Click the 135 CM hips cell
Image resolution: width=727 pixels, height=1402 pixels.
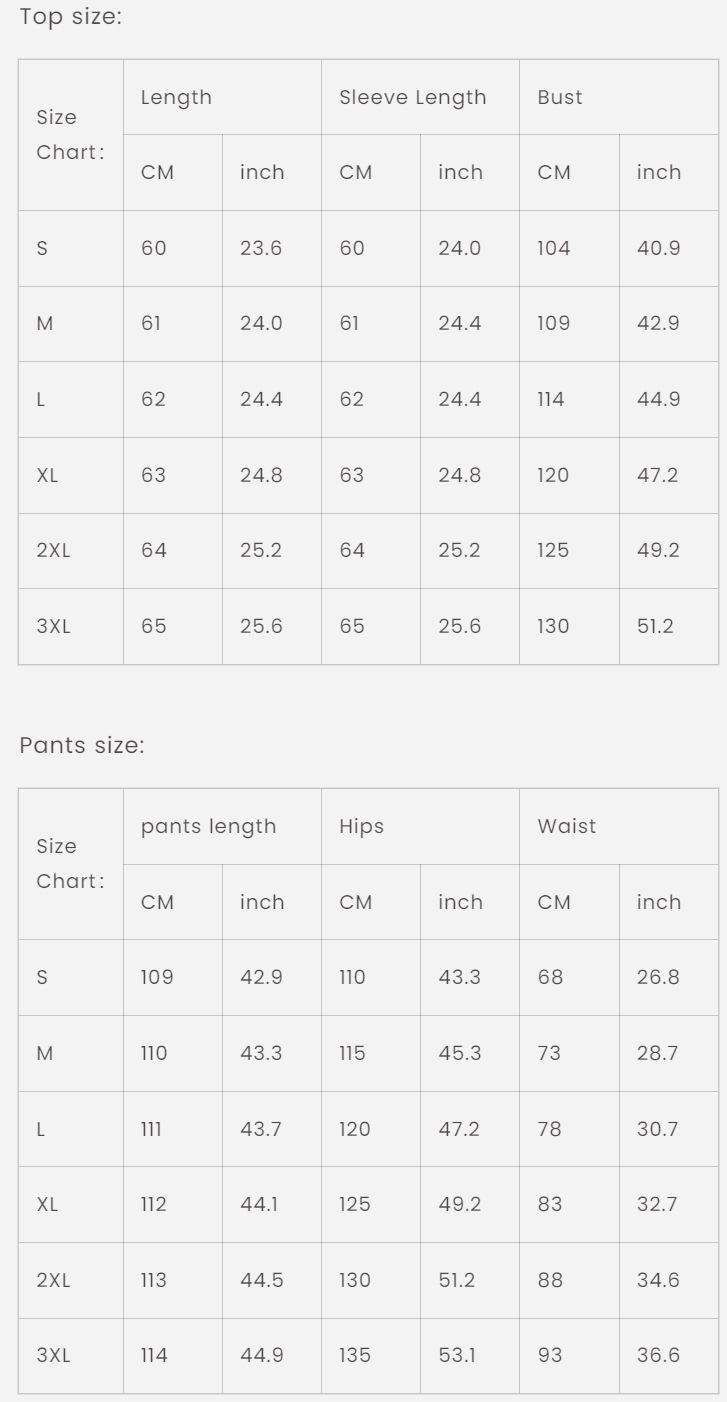[355, 1355]
